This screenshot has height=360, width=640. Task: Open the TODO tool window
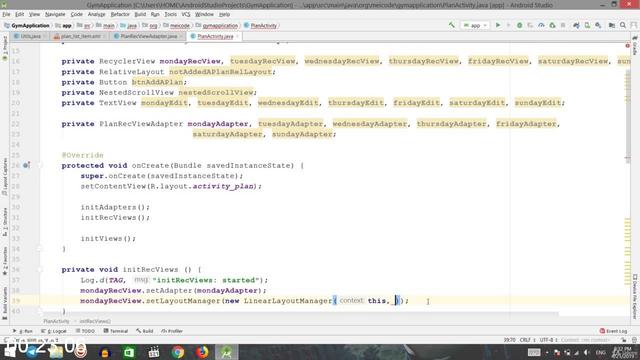pyautogui.click(x=85, y=331)
